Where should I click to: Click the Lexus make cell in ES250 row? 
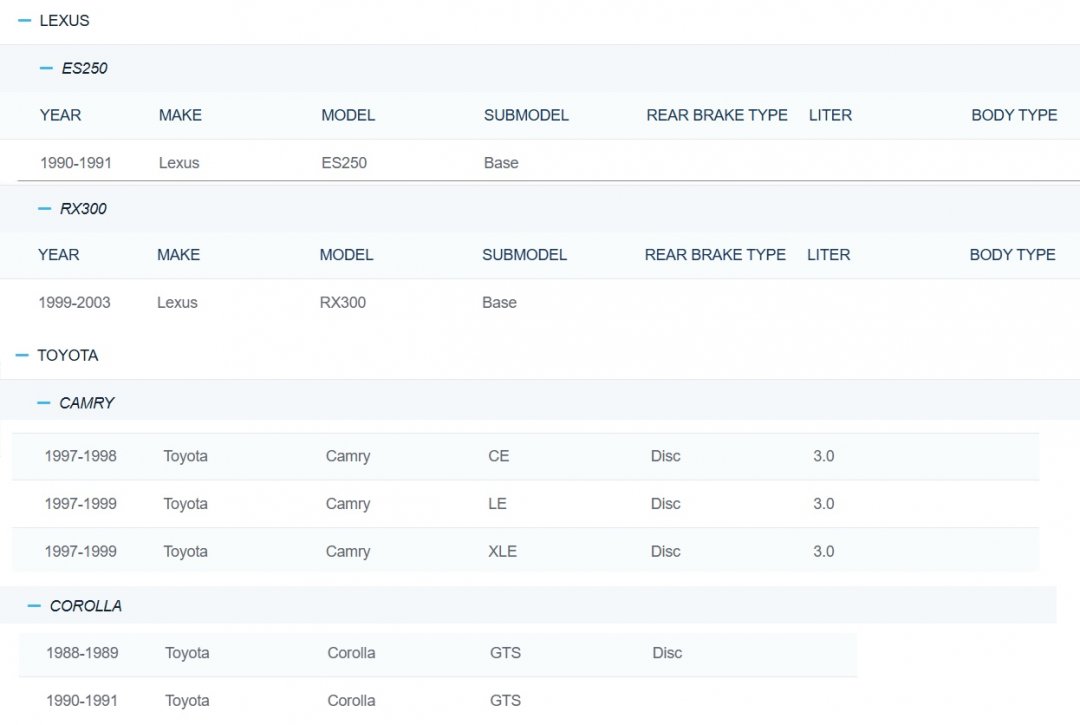pyautogui.click(x=179, y=163)
